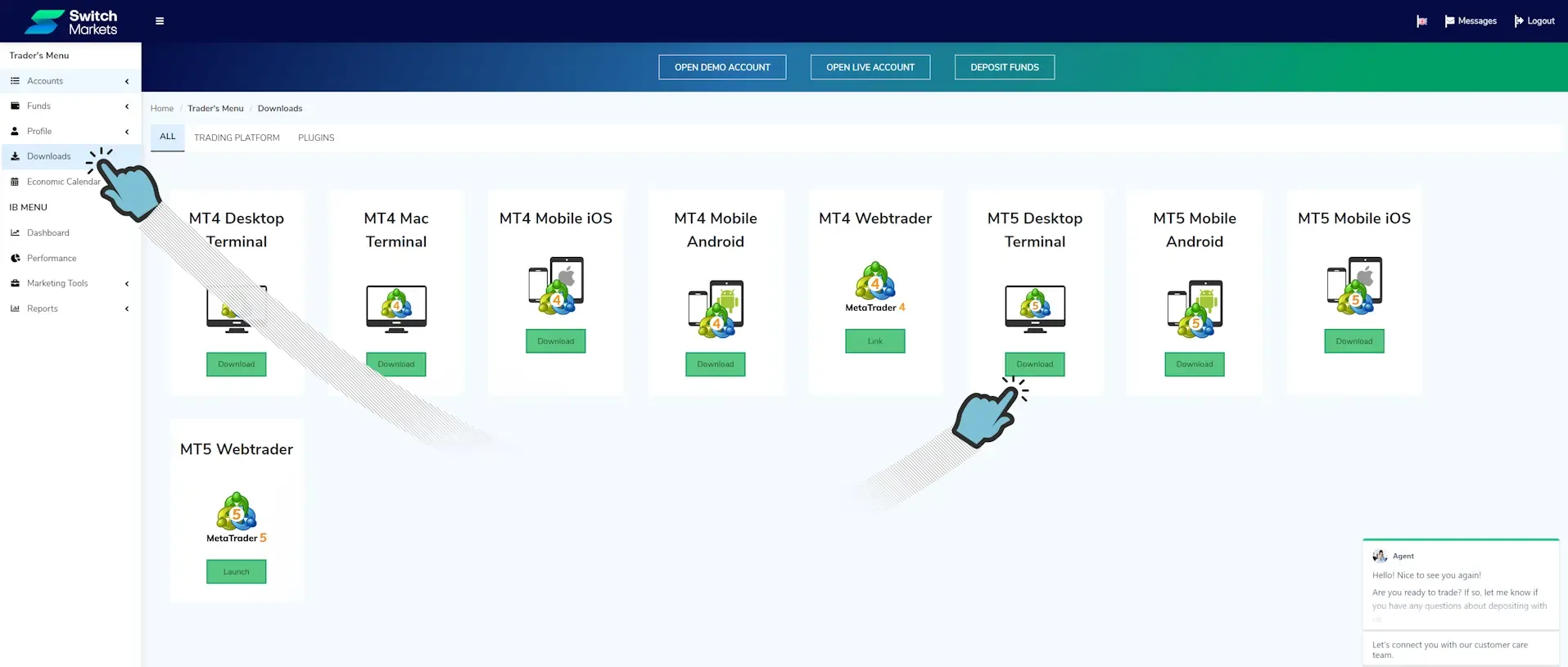Click the MT5 Webtrader card title
This screenshot has height=667, width=1568.
237,449
